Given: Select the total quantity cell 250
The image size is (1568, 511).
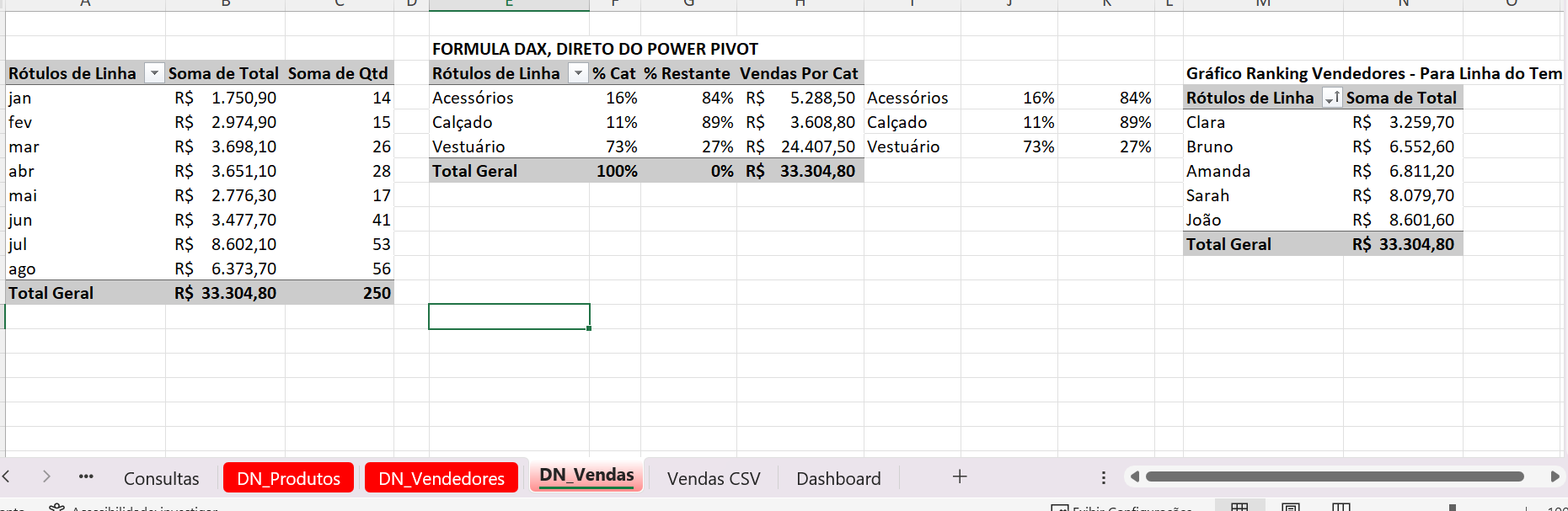Looking at the screenshot, I should 340,293.
